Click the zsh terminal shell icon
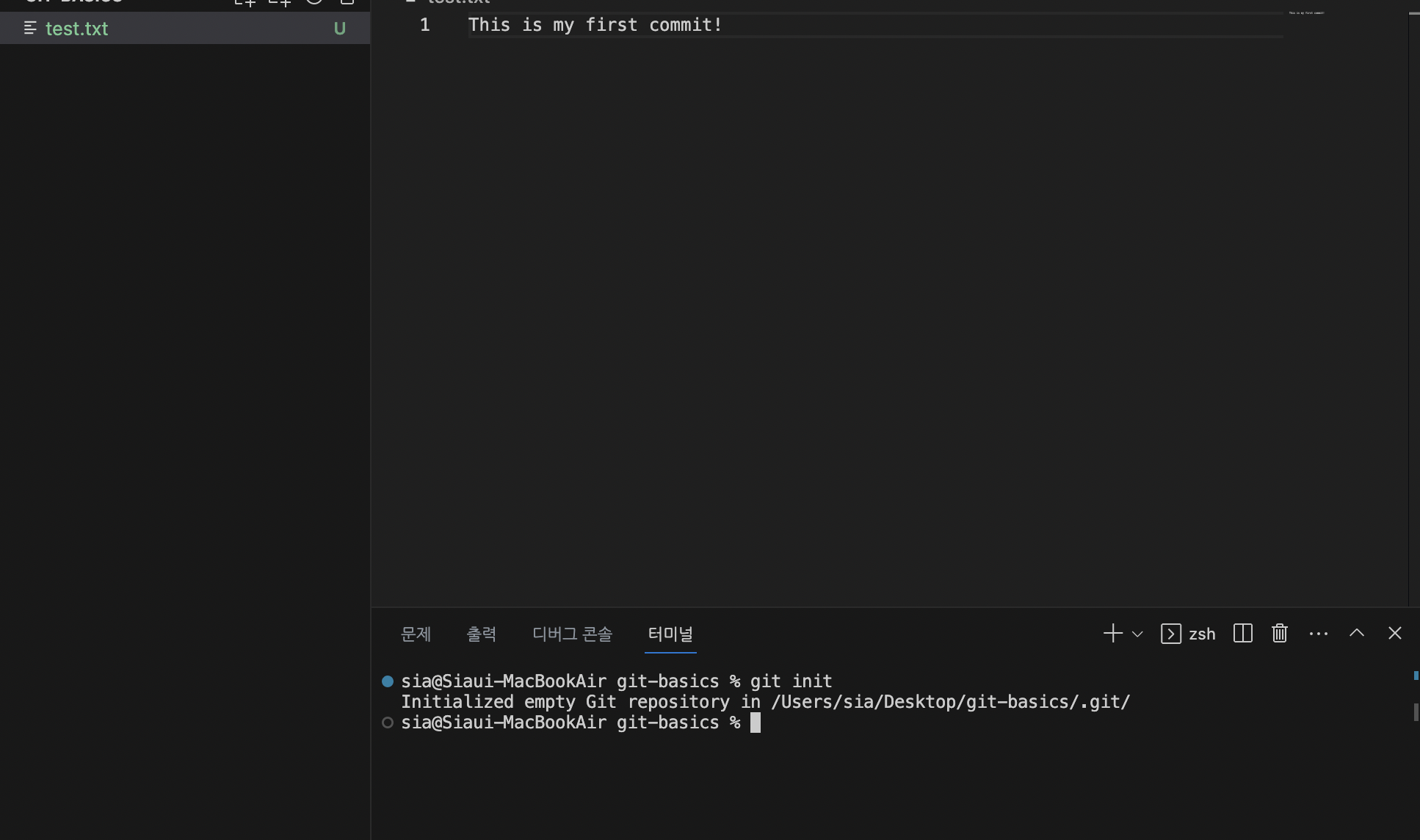 click(x=1170, y=634)
